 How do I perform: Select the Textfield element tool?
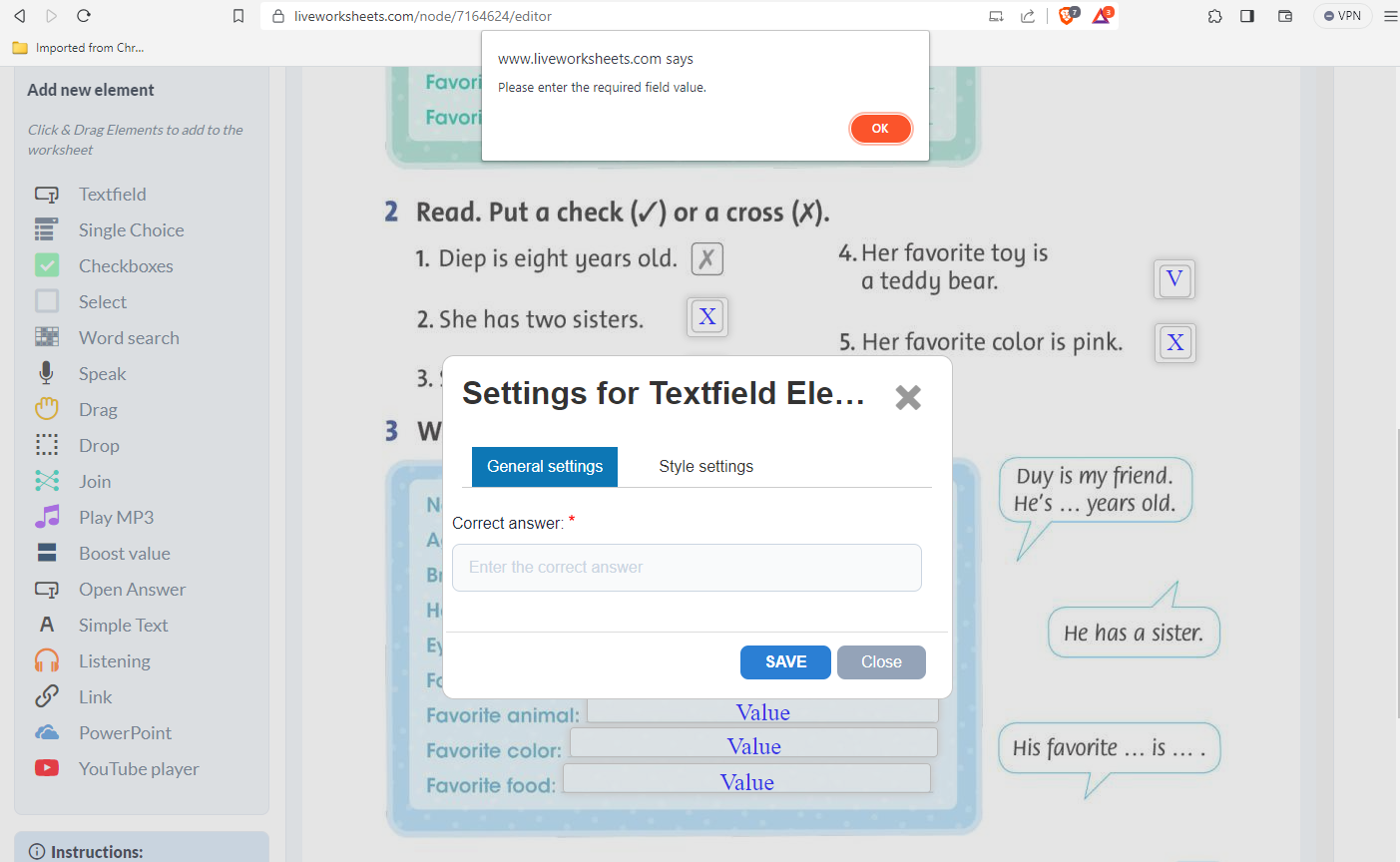pyautogui.click(x=113, y=194)
